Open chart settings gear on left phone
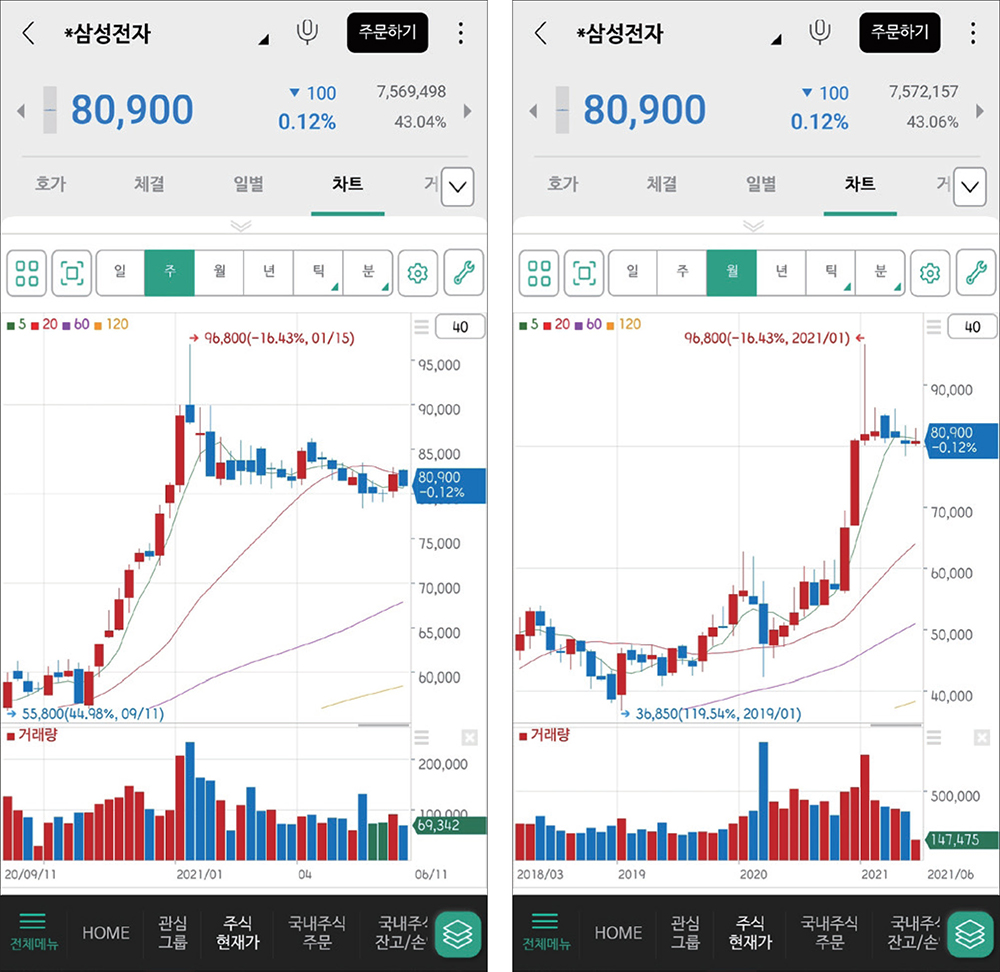This screenshot has width=1000, height=972. coord(418,273)
